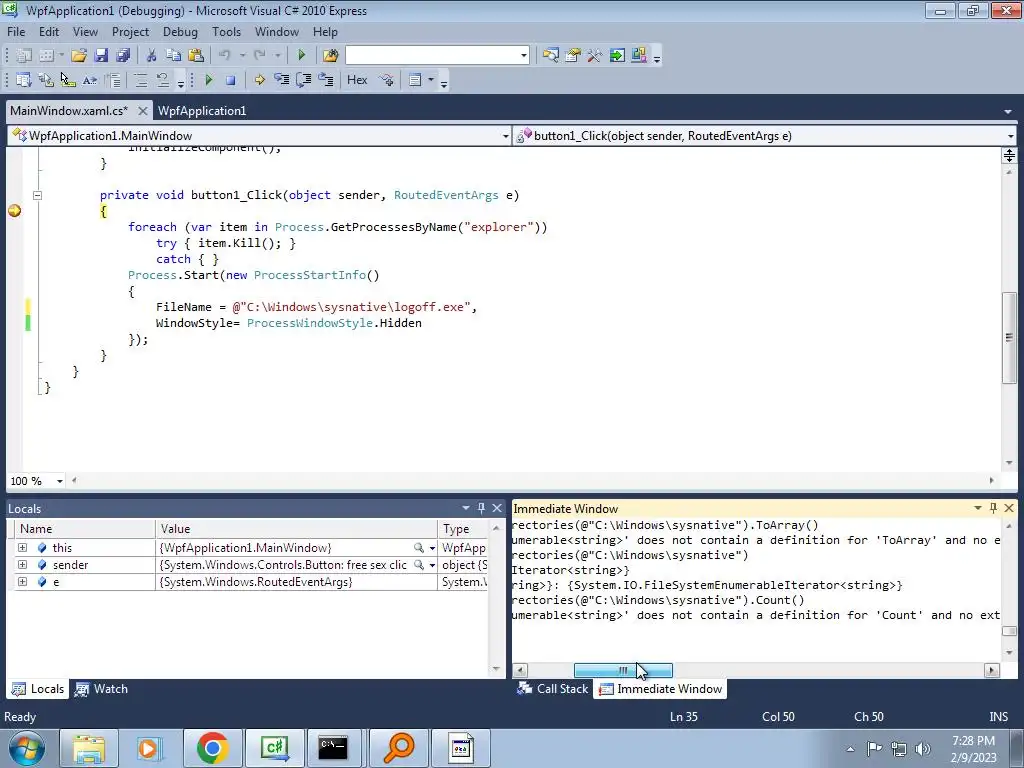Open the Windows Start orb
The height and width of the screenshot is (768, 1024).
27,748
